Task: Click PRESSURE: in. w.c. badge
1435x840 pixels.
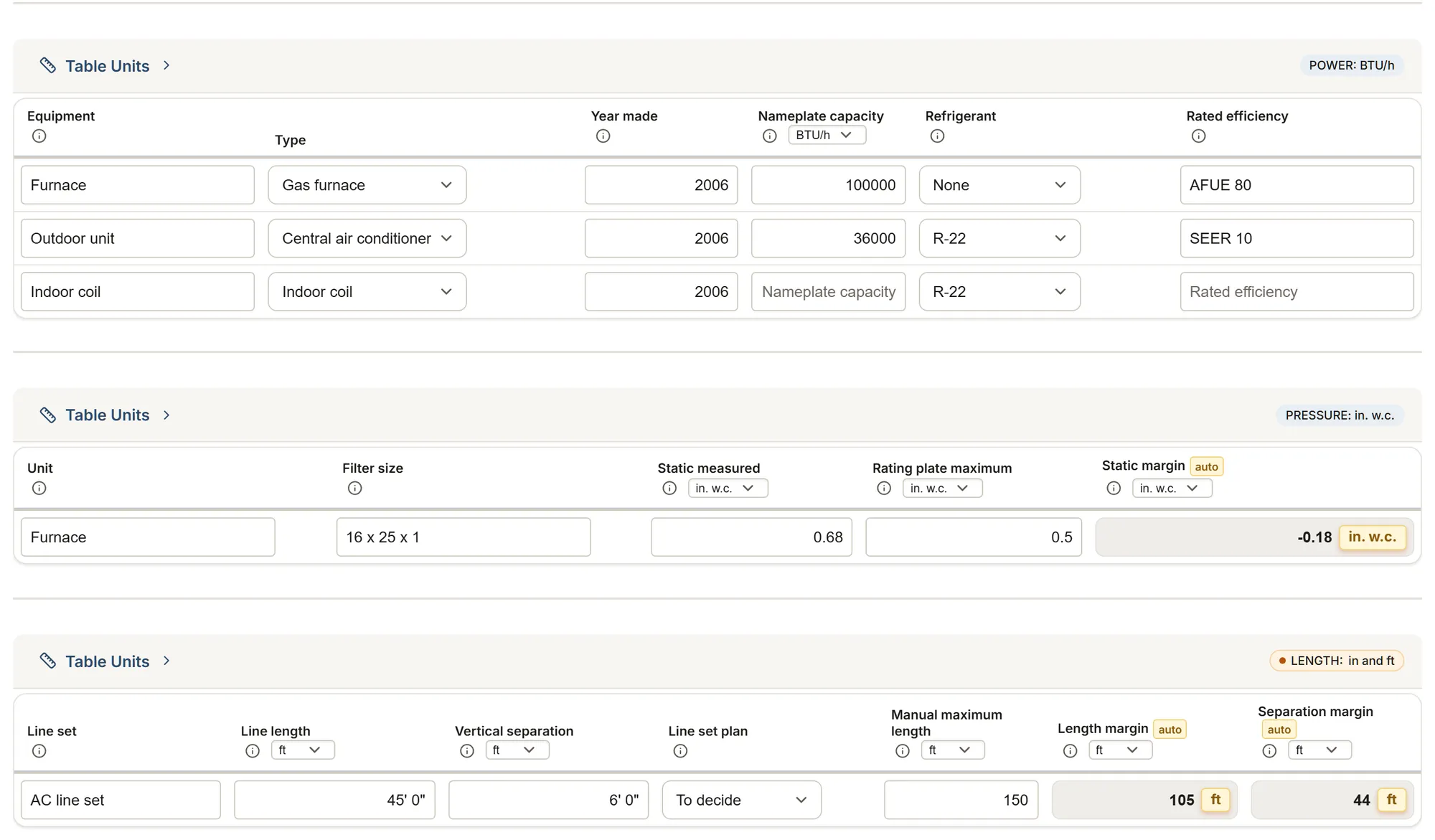Action: [x=1340, y=415]
